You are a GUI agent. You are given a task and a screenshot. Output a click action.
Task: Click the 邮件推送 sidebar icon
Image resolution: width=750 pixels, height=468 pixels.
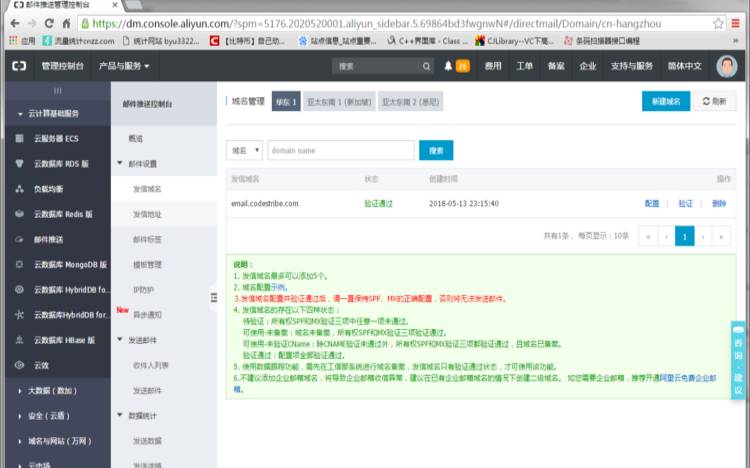pos(20,239)
